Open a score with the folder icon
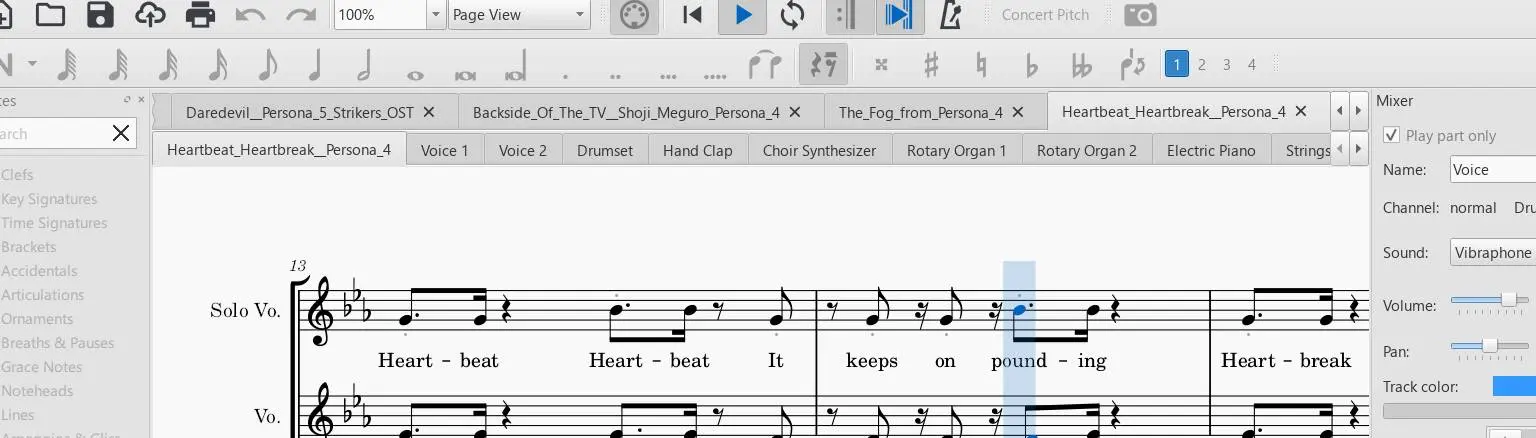 (x=50, y=14)
